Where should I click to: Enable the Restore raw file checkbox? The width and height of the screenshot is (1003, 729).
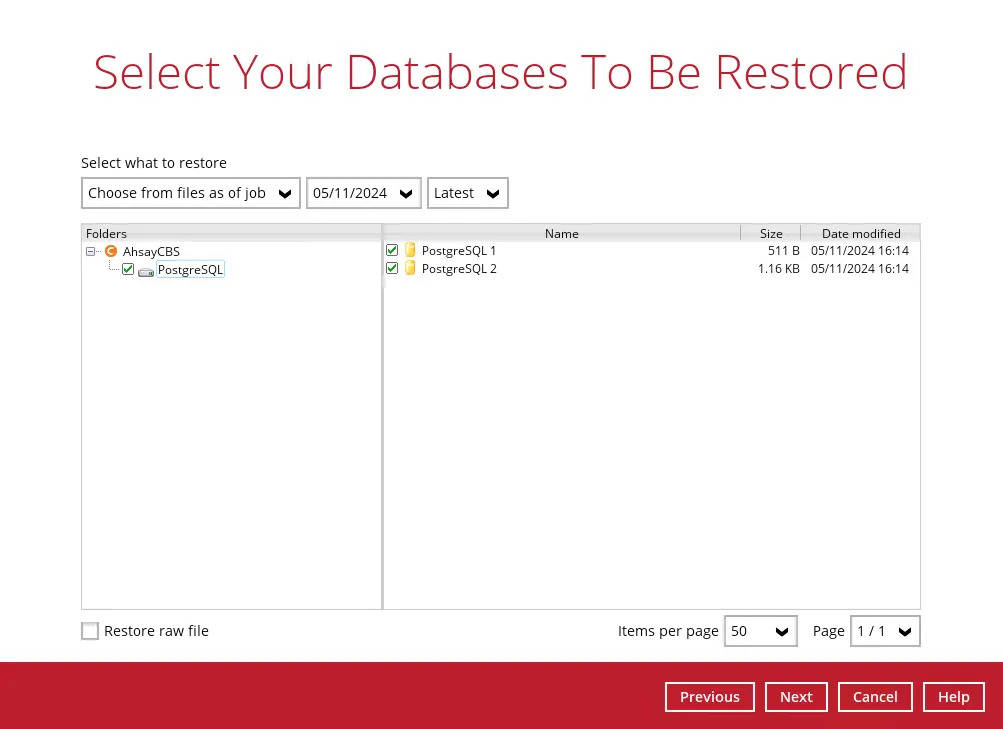(x=91, y=631)
